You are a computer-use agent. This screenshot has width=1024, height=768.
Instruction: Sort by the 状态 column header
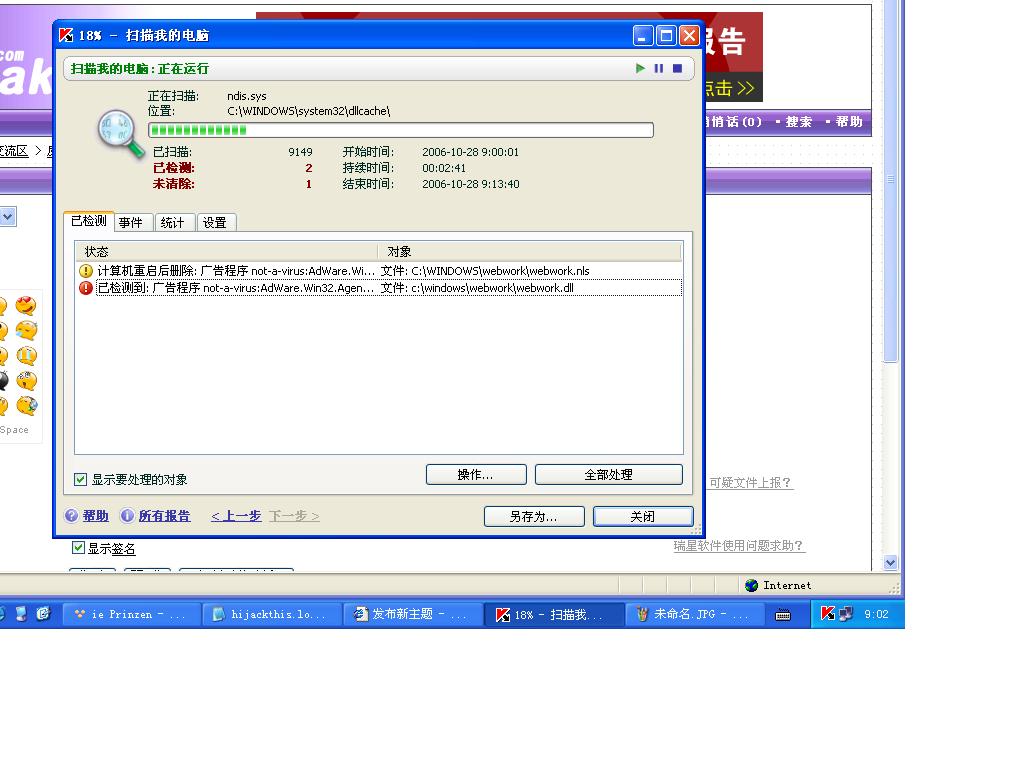[226, 251]
